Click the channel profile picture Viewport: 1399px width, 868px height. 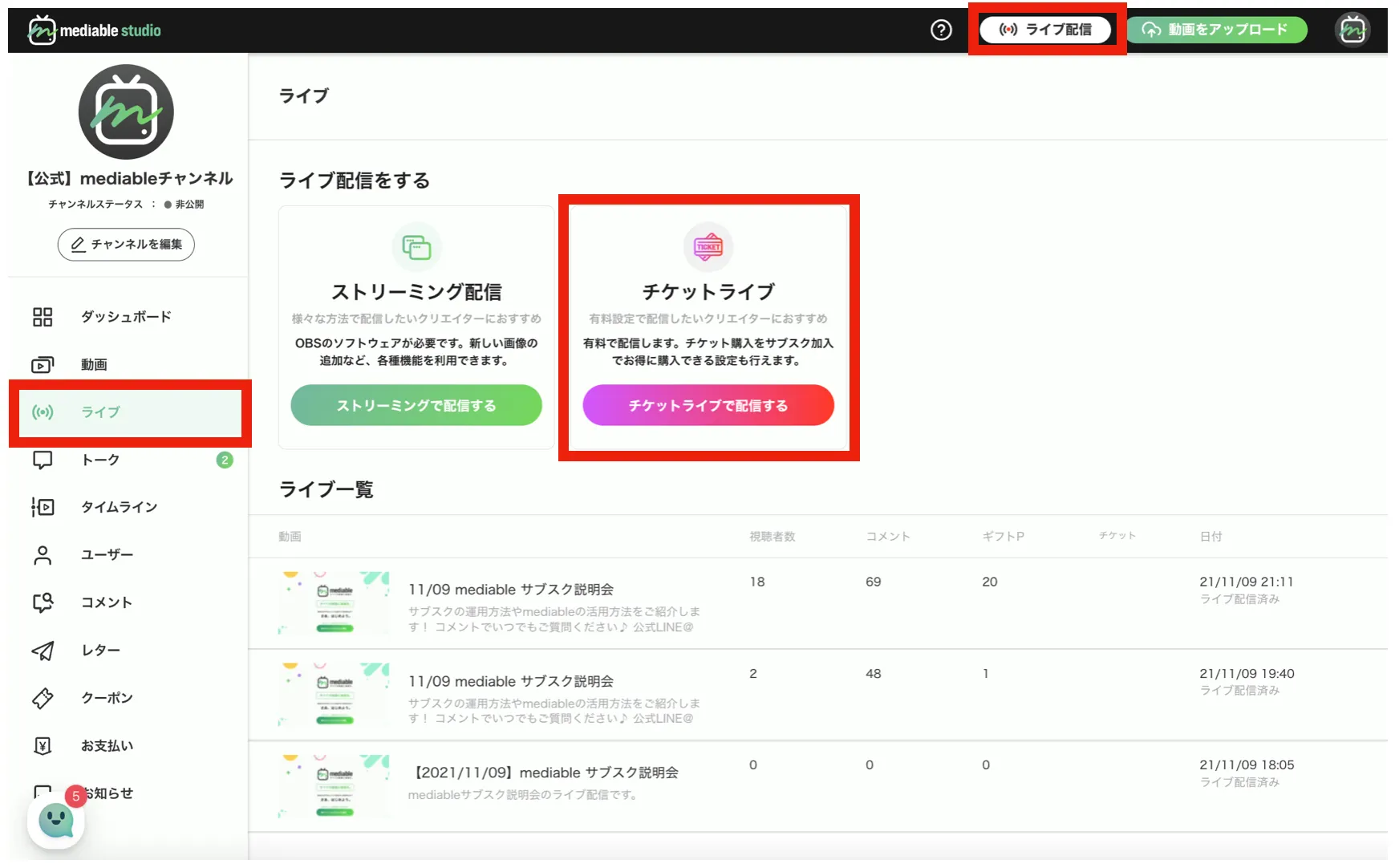(126, 112)
